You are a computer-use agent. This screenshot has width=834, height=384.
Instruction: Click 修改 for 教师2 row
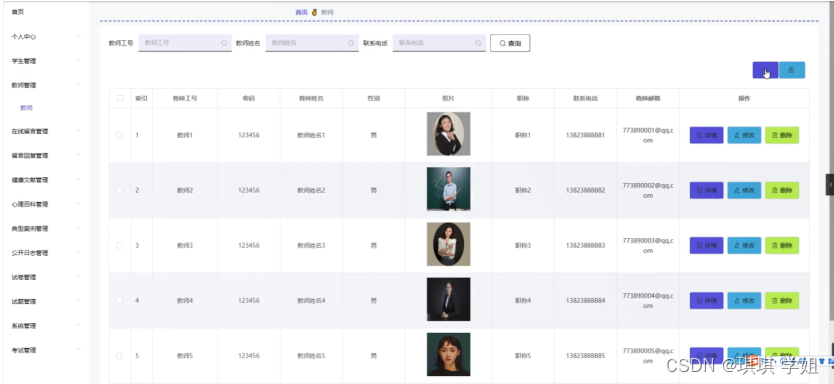[x=744, y=190]
